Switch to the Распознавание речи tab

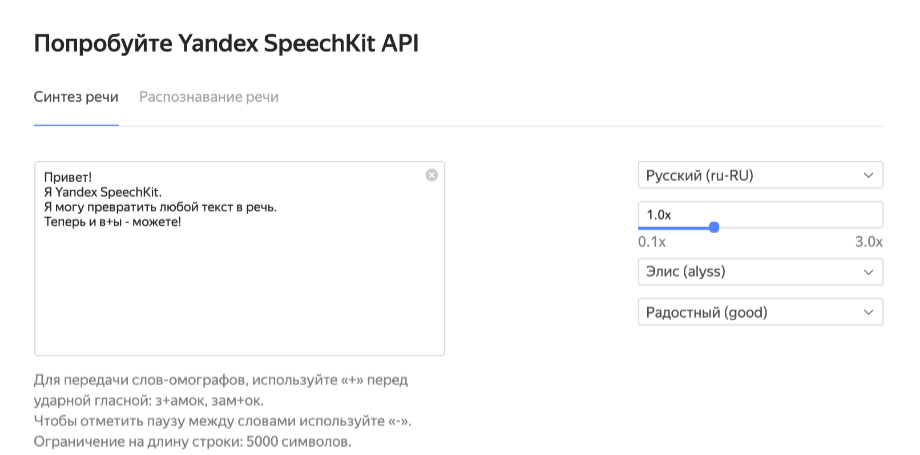click(x=209, y=97)
